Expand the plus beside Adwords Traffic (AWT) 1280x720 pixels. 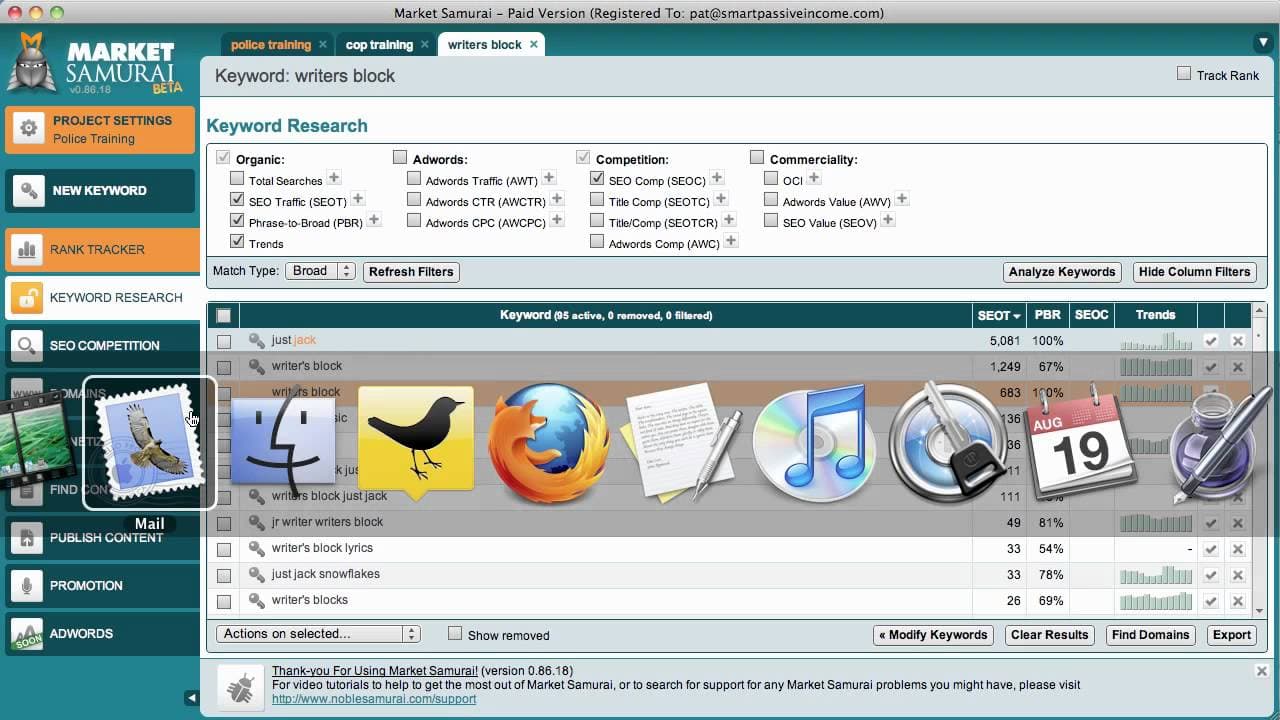(549, 178)
